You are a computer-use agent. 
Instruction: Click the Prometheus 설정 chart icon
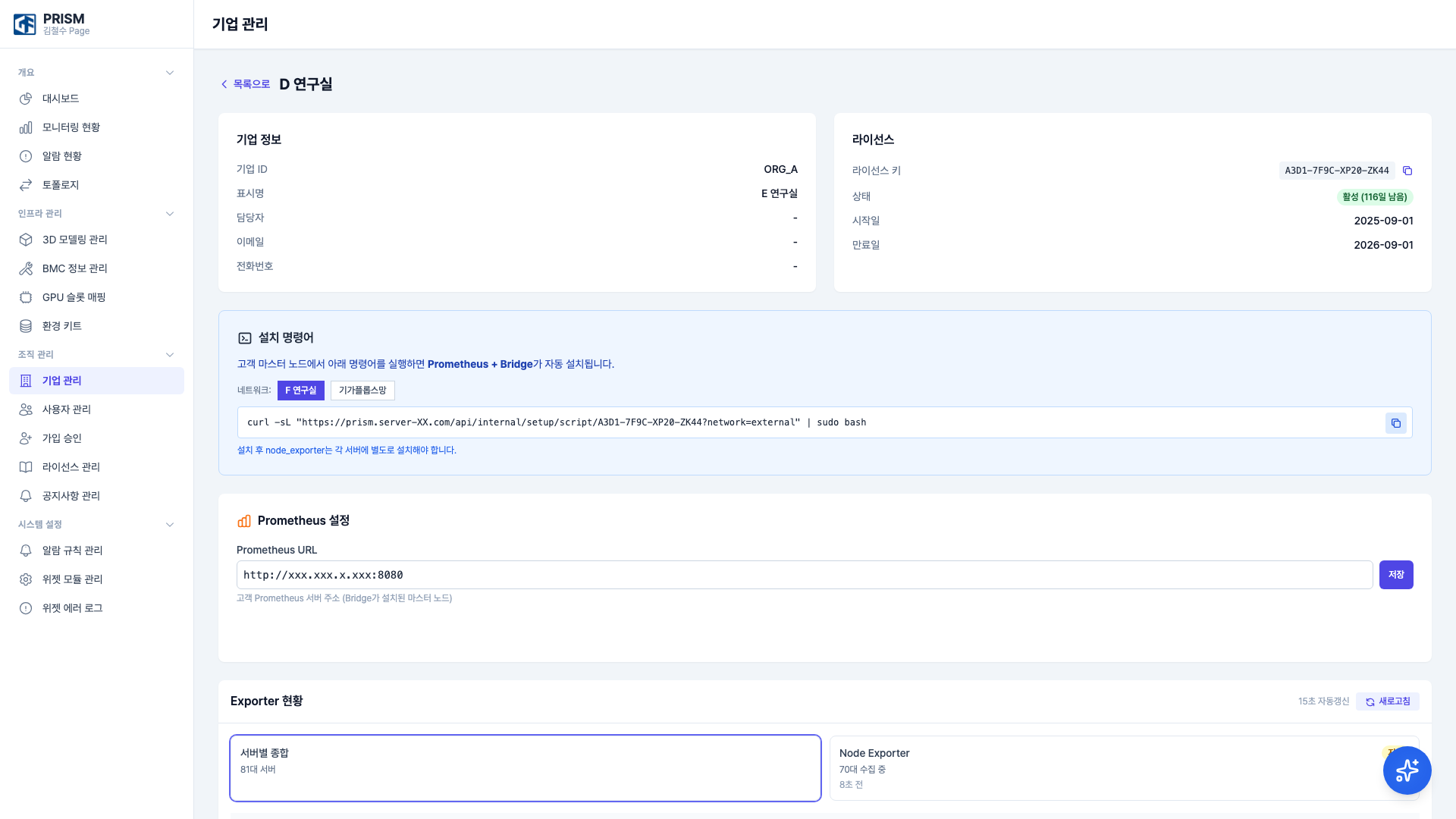pos(244,521)
